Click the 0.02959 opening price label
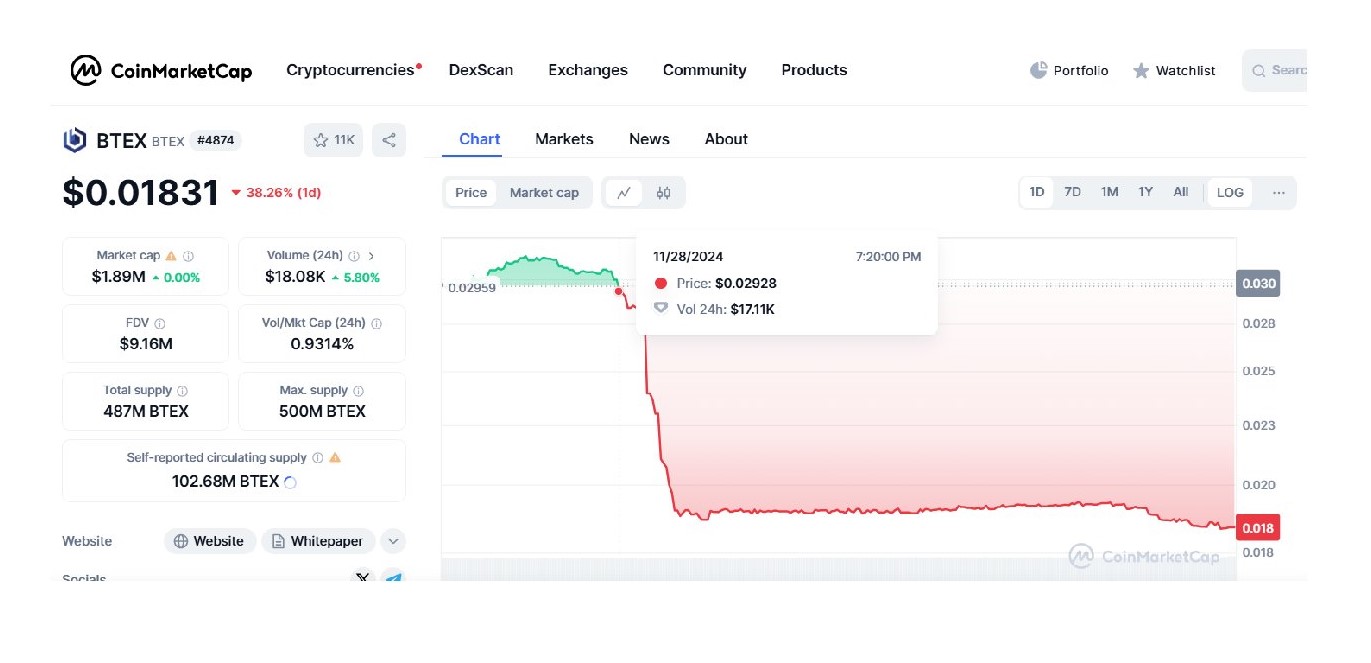 pyautogui.click(x=471, y=287)
